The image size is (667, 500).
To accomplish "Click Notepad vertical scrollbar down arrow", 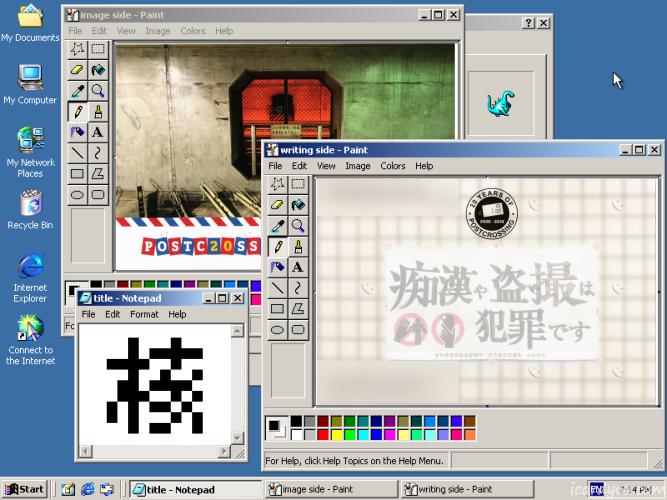I will pyautogui.click(x=237, y=437).
